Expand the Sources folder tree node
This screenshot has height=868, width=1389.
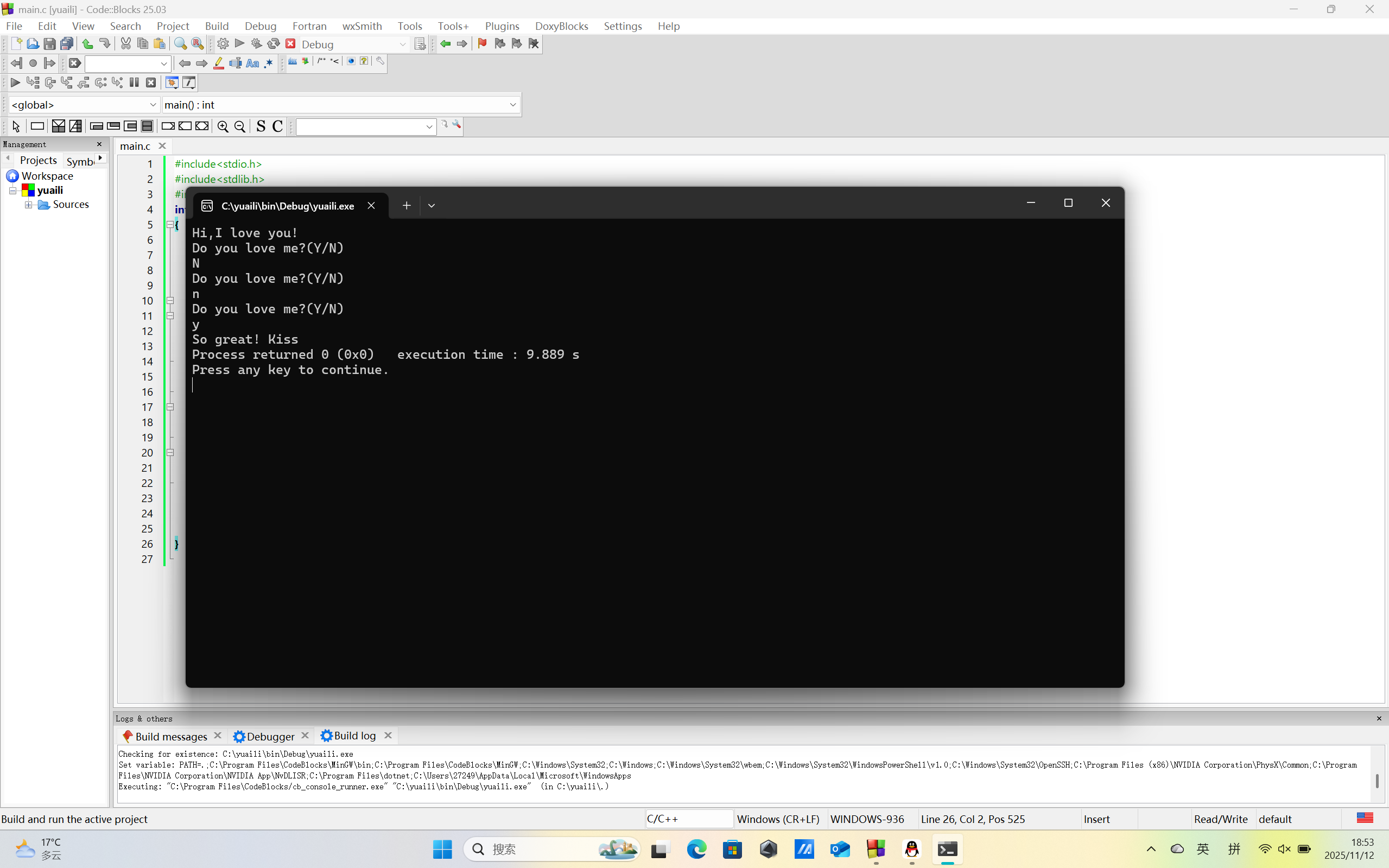(x=28, y=205)
